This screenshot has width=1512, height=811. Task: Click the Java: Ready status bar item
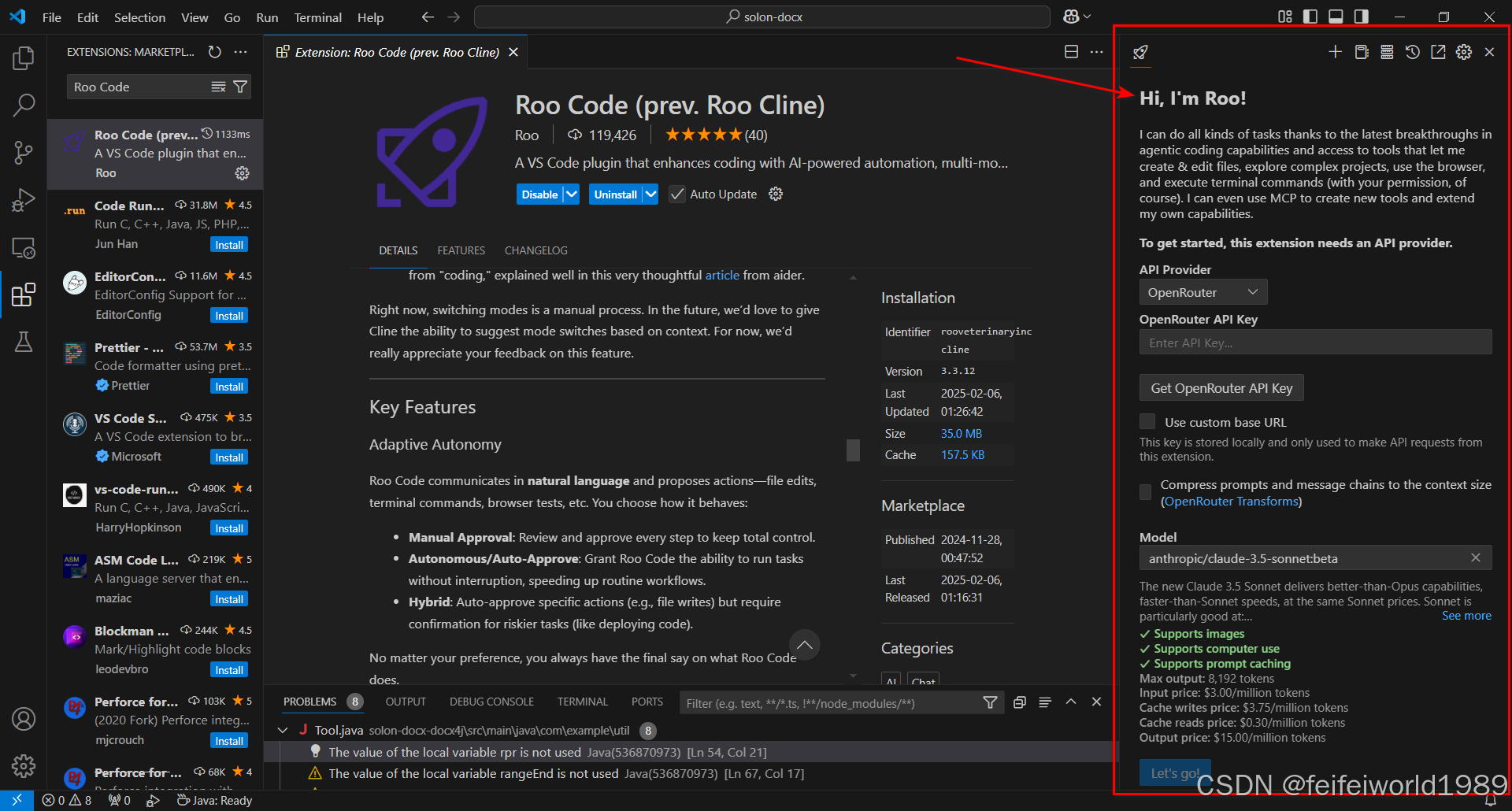pyautogui.click(x=214, y=800)
